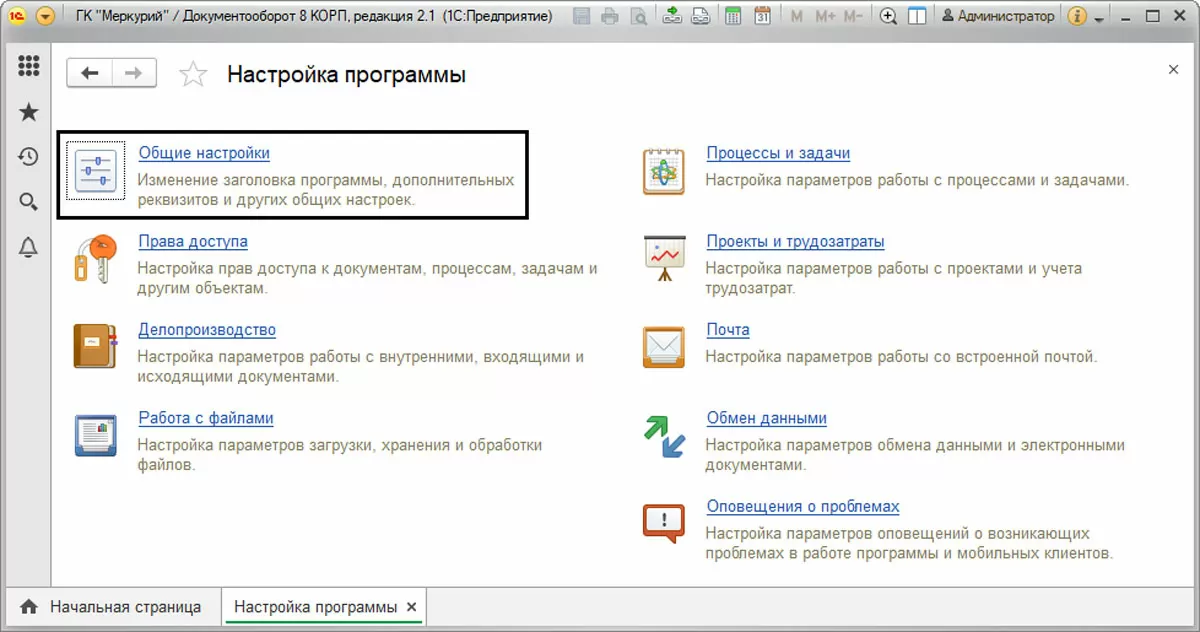1200x632 pixels.
Task: Open the Обмен данными link
Action: (766, 418)
